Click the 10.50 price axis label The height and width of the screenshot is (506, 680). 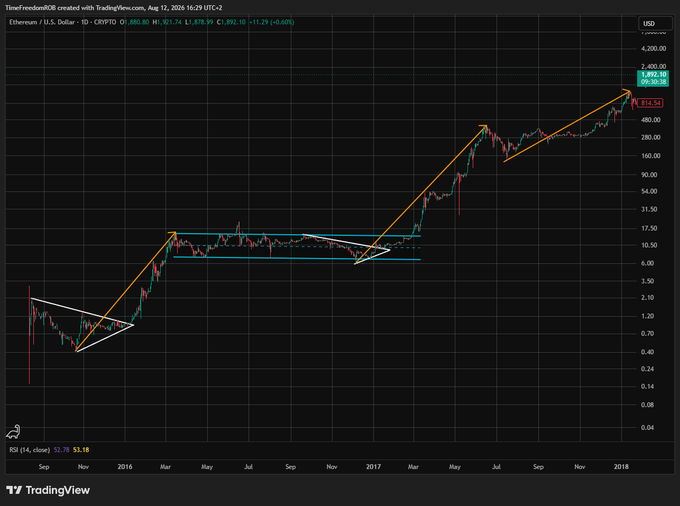[x=649, y=245]
